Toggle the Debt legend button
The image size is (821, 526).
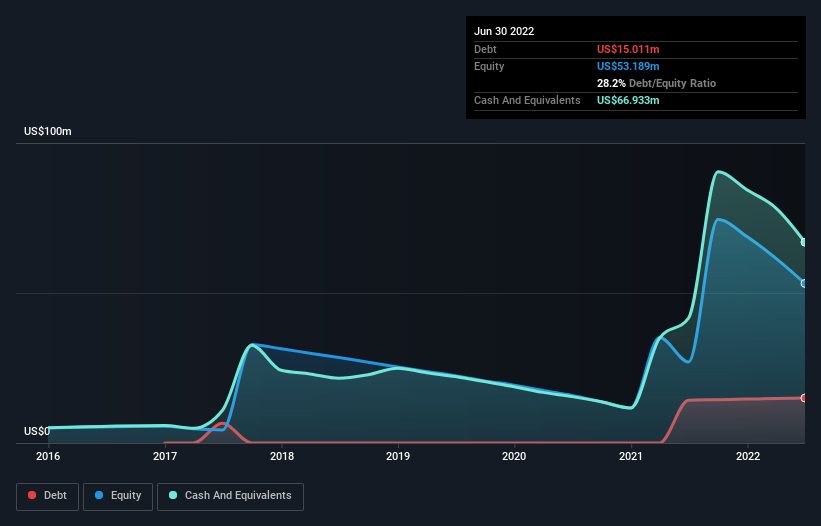coord(47,496)
